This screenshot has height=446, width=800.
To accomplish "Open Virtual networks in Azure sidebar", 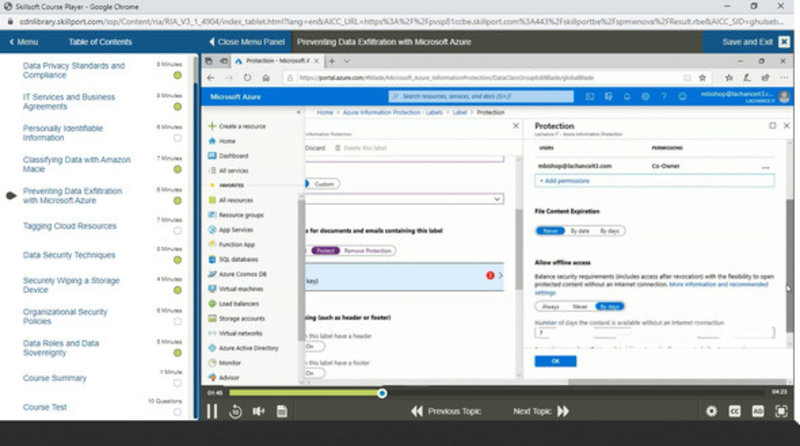I will click(x=235, y=333).
